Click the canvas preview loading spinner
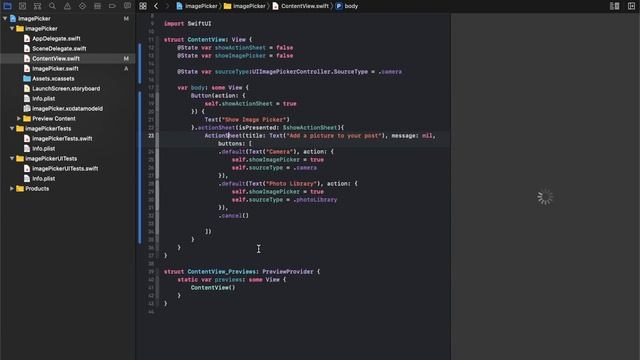This screenshot has height=360, width=640. 545,197
